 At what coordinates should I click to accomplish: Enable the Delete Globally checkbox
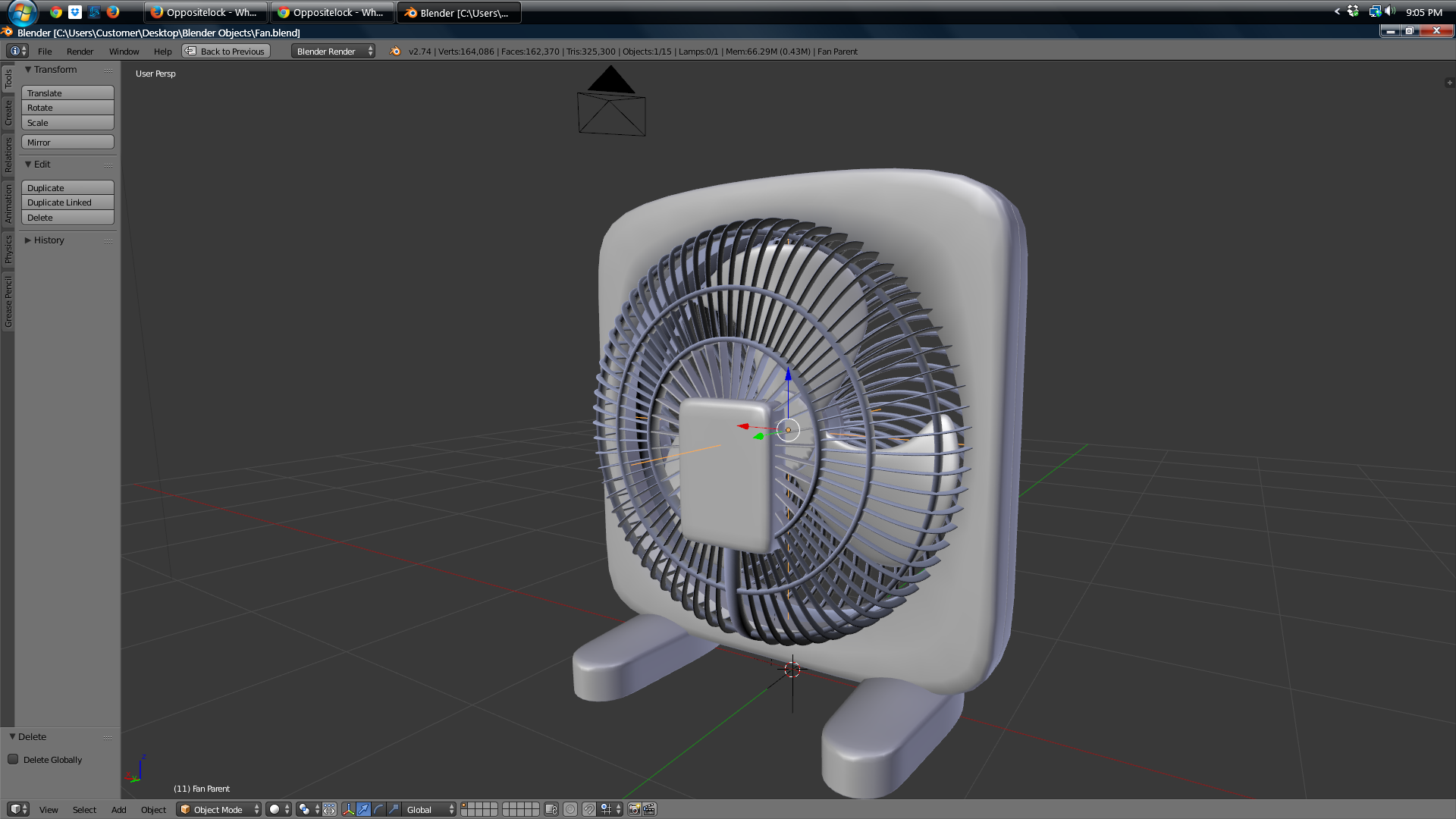[13, 759]
